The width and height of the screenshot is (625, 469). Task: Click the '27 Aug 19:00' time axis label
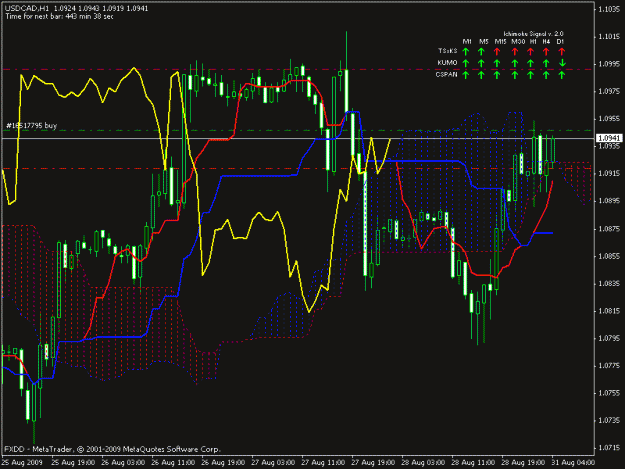[x=373, y=463]
